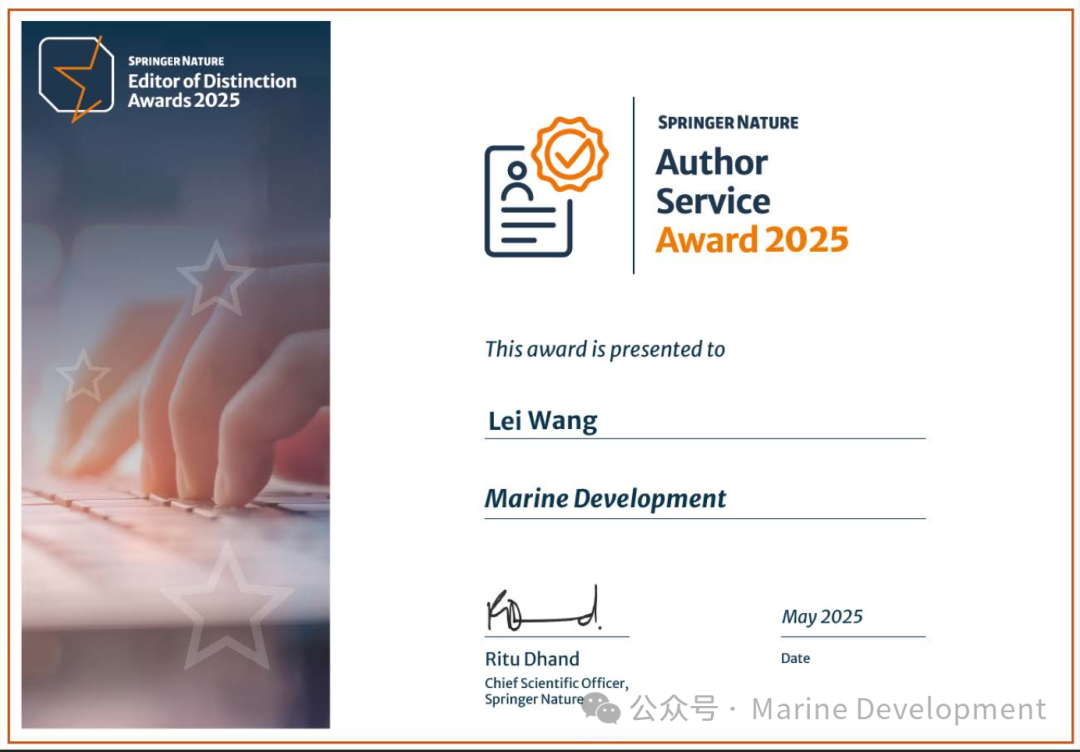Click the 'Chief Scientific Officer' title text

click(556, 683)
